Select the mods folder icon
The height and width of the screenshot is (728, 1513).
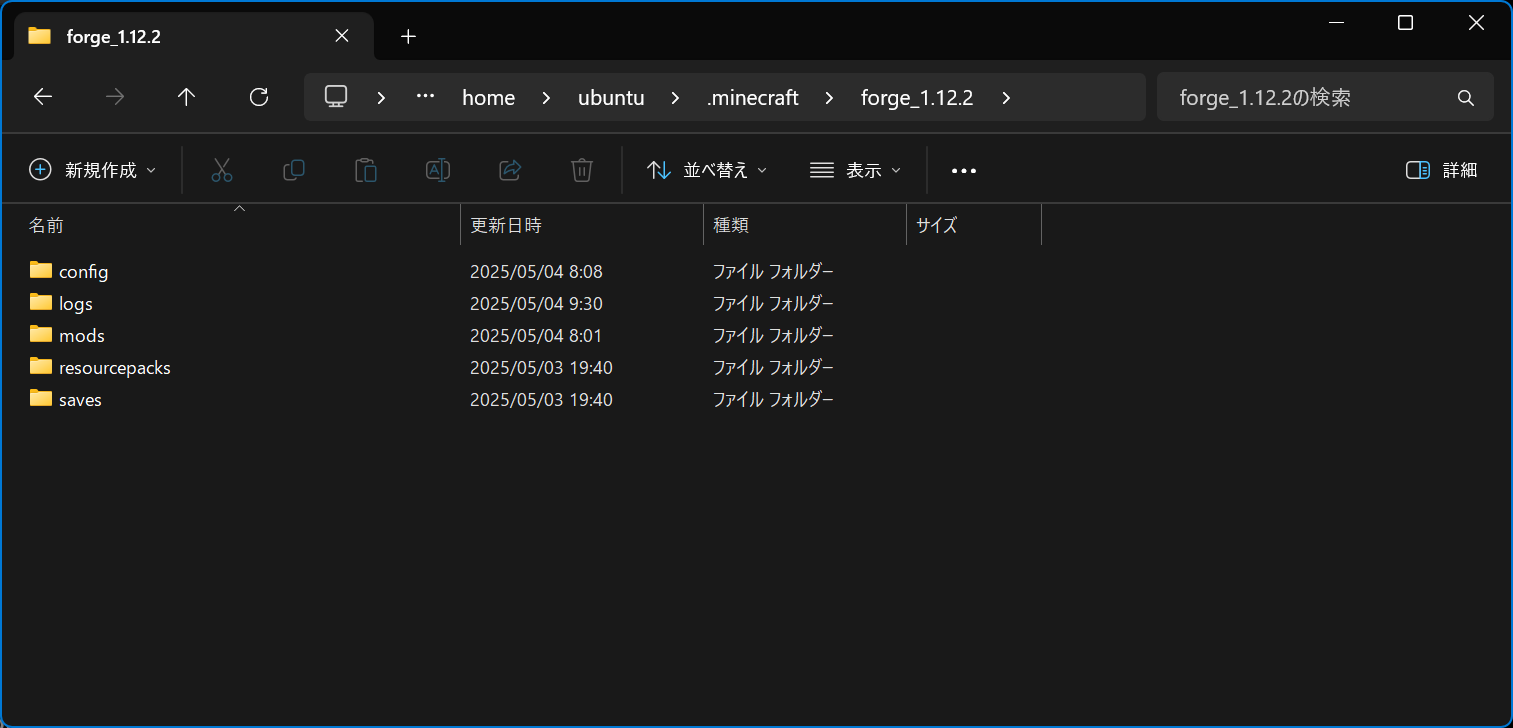coord(41,335)
